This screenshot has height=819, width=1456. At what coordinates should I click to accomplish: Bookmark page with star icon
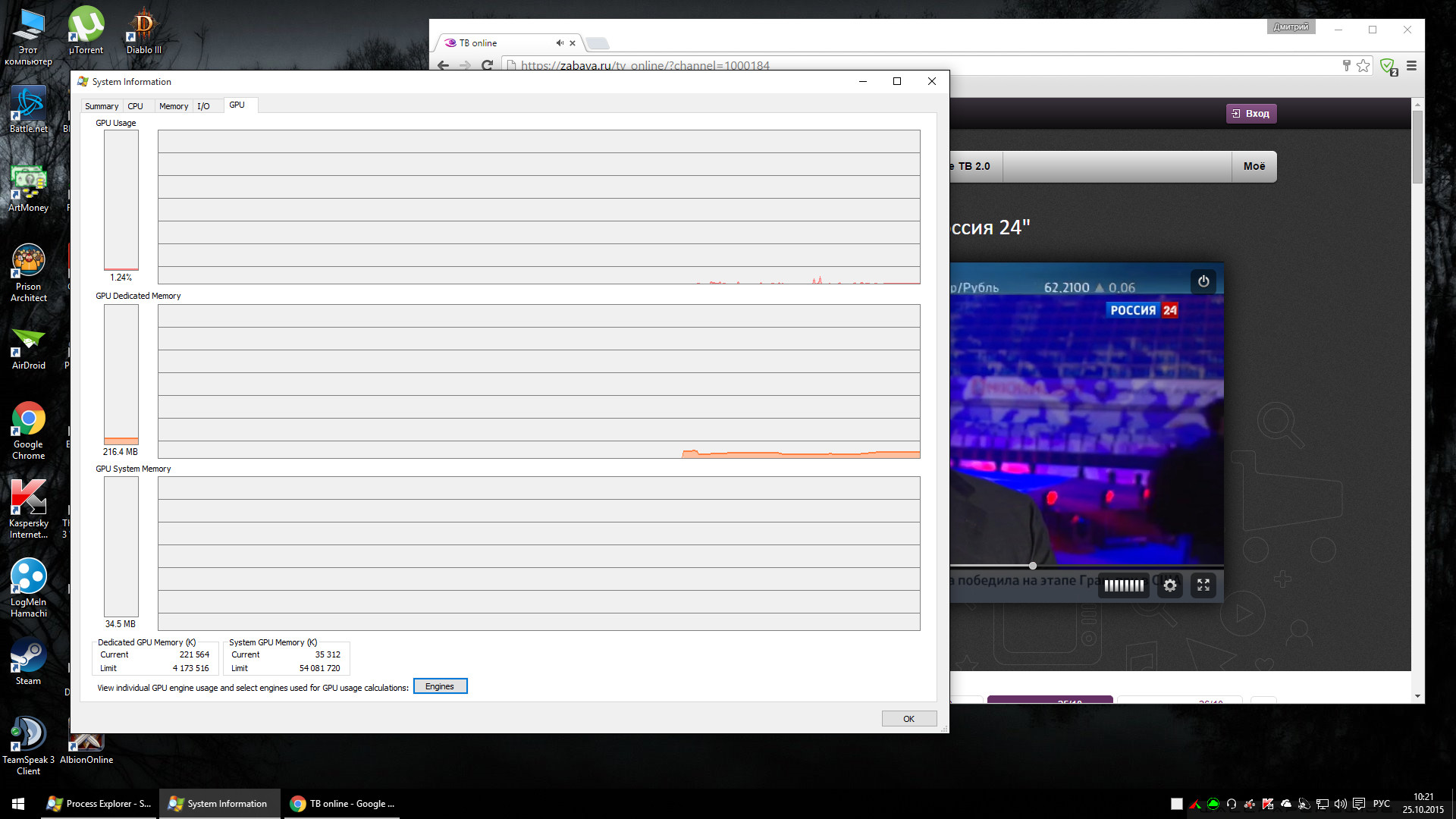click(x=1363, y=66)
